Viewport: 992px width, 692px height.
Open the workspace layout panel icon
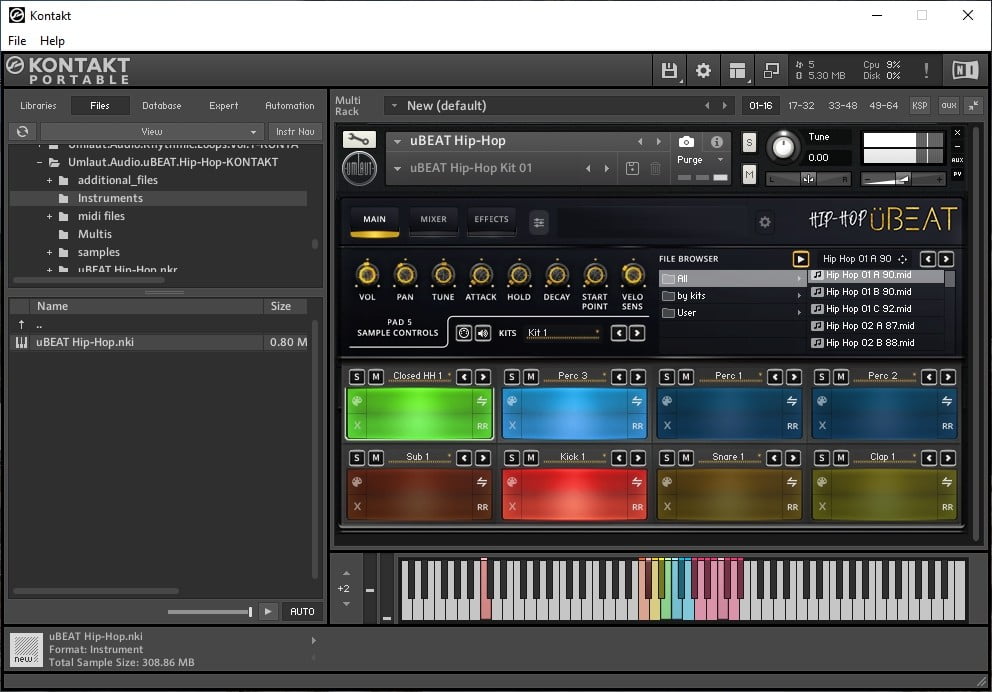coord(737,70)
